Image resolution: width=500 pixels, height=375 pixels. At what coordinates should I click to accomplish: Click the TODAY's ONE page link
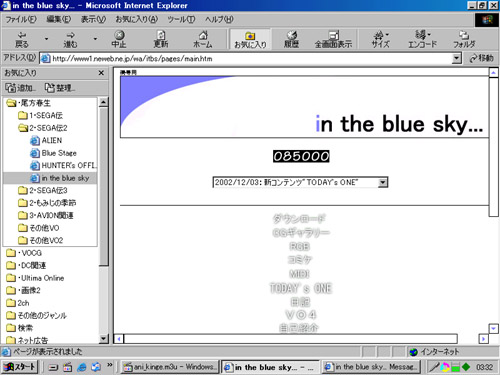pyautogui.click(x=301, y=288)
